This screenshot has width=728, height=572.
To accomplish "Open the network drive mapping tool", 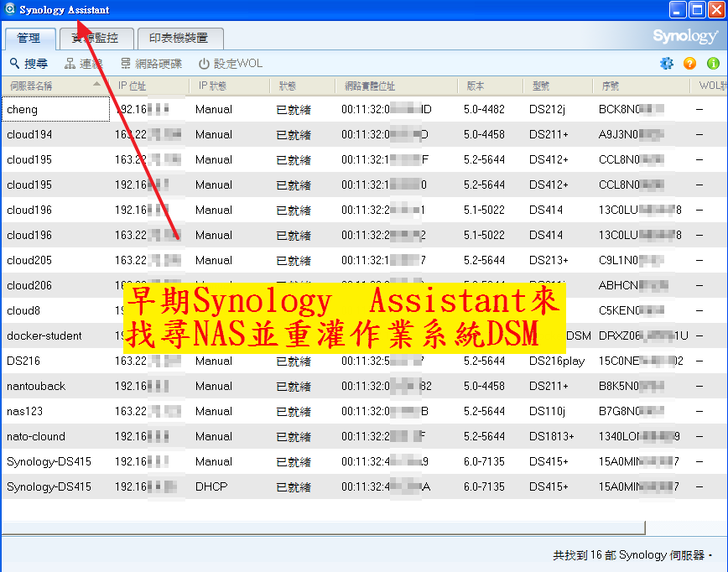I will pyautogui.click(x=151, y=64).
